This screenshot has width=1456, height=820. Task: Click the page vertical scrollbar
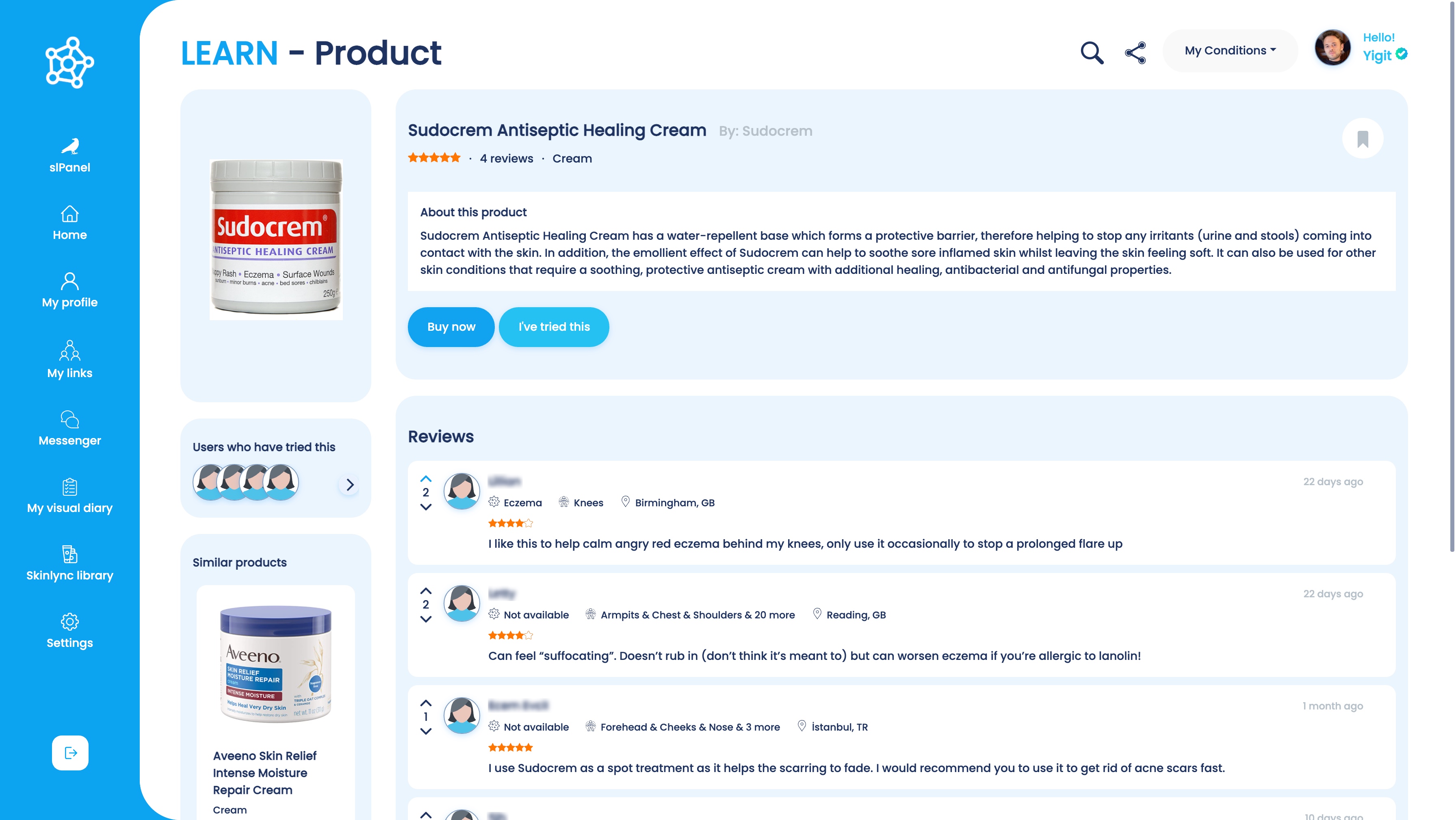click(1452, 277)
